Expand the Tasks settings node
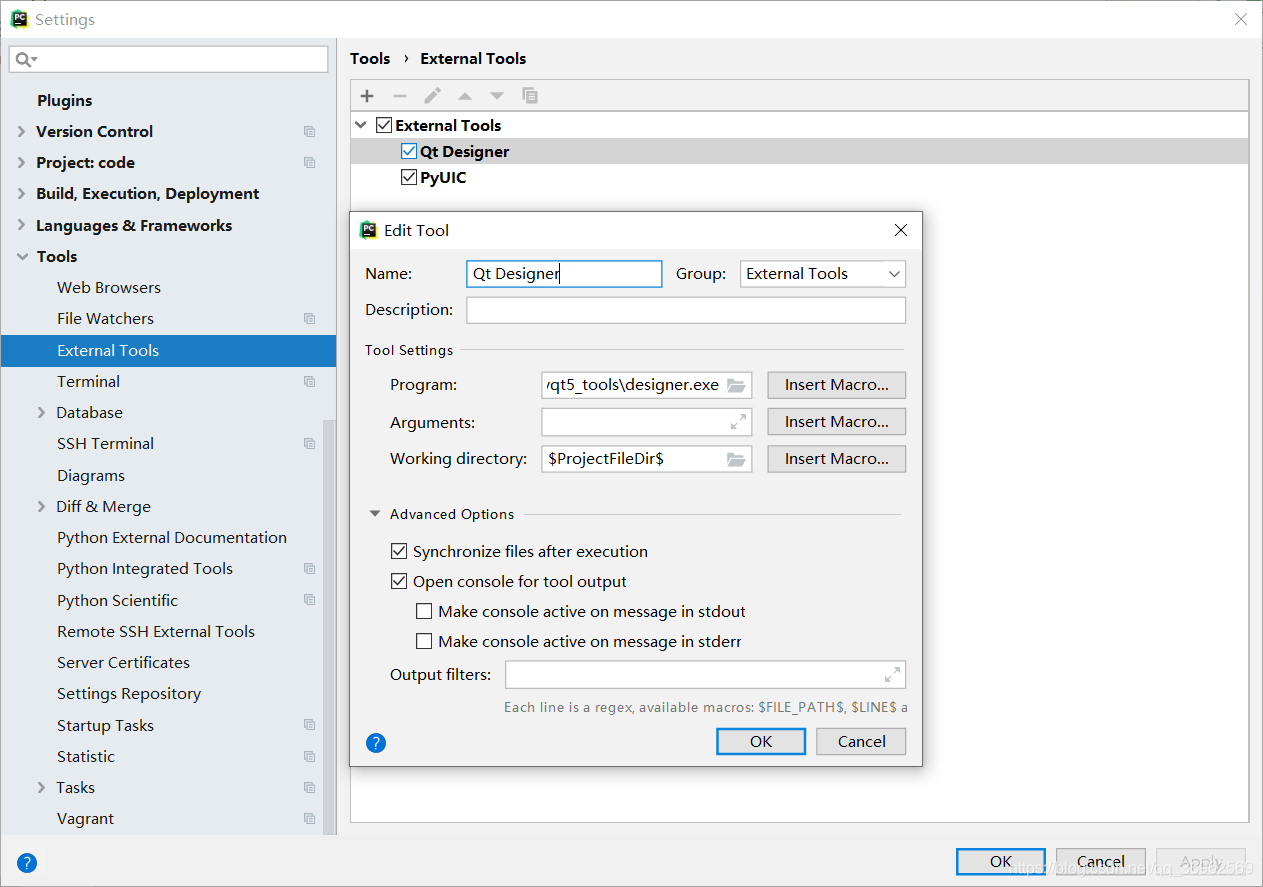 (41, 788)
